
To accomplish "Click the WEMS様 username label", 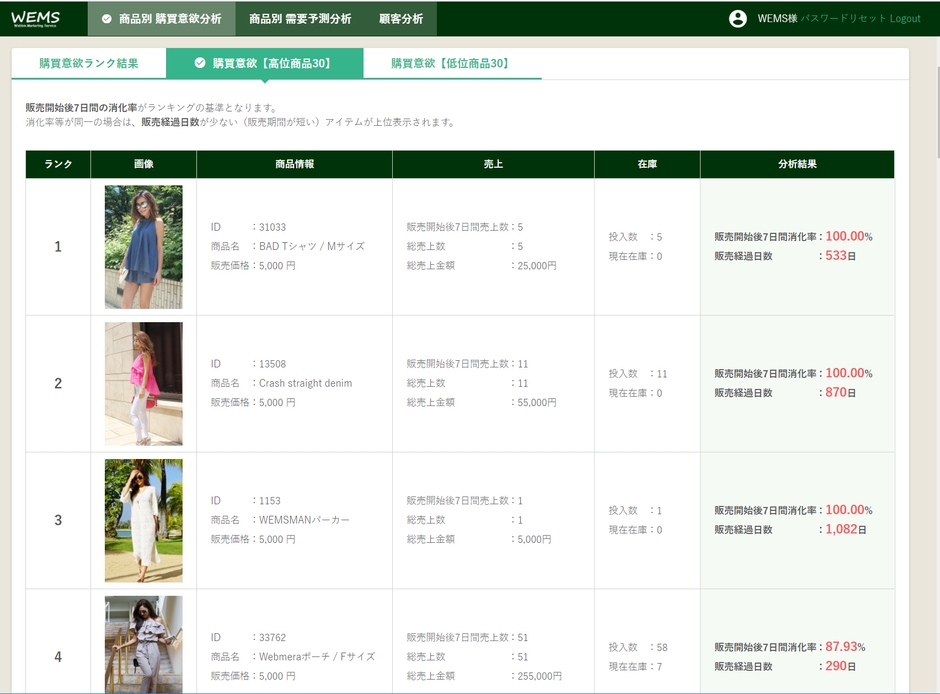I will (777, 19).
